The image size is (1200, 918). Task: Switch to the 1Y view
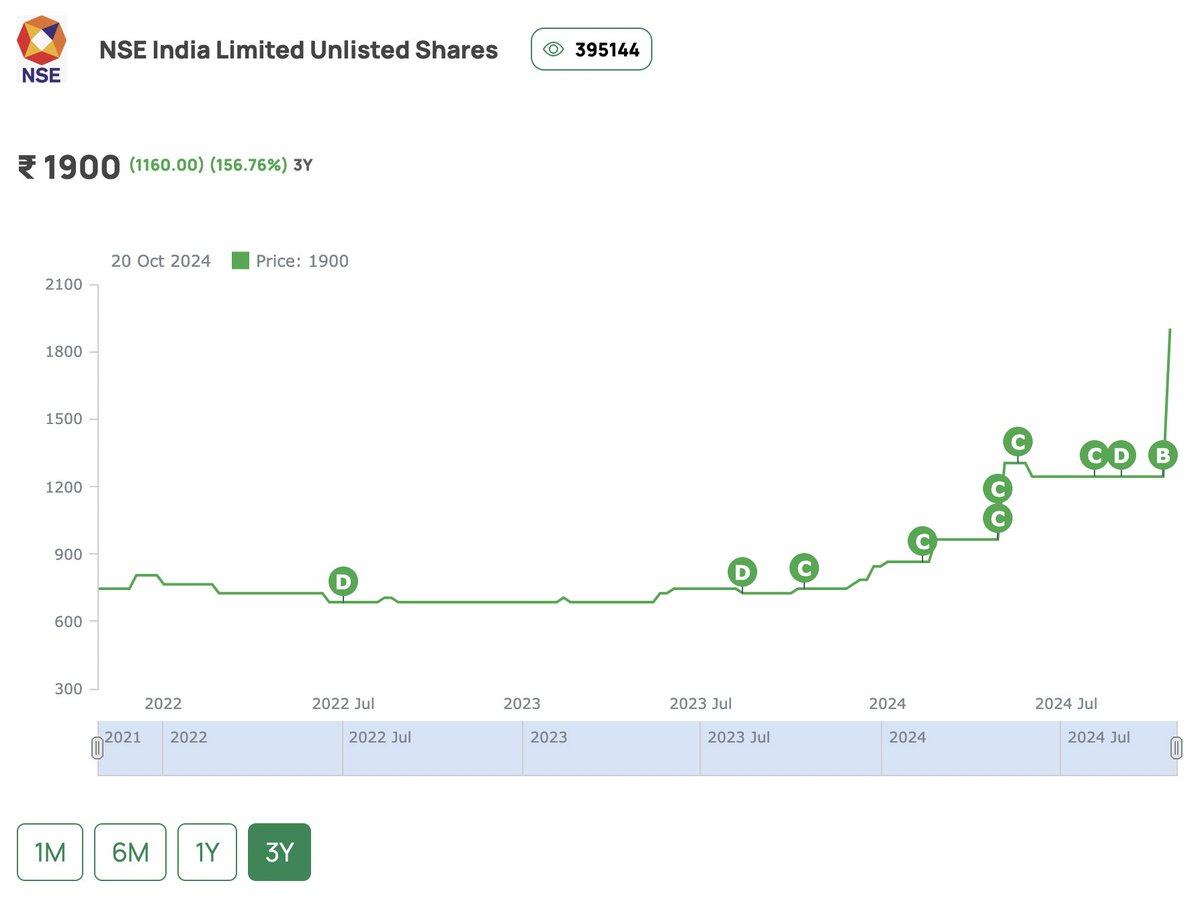(207, 851)
